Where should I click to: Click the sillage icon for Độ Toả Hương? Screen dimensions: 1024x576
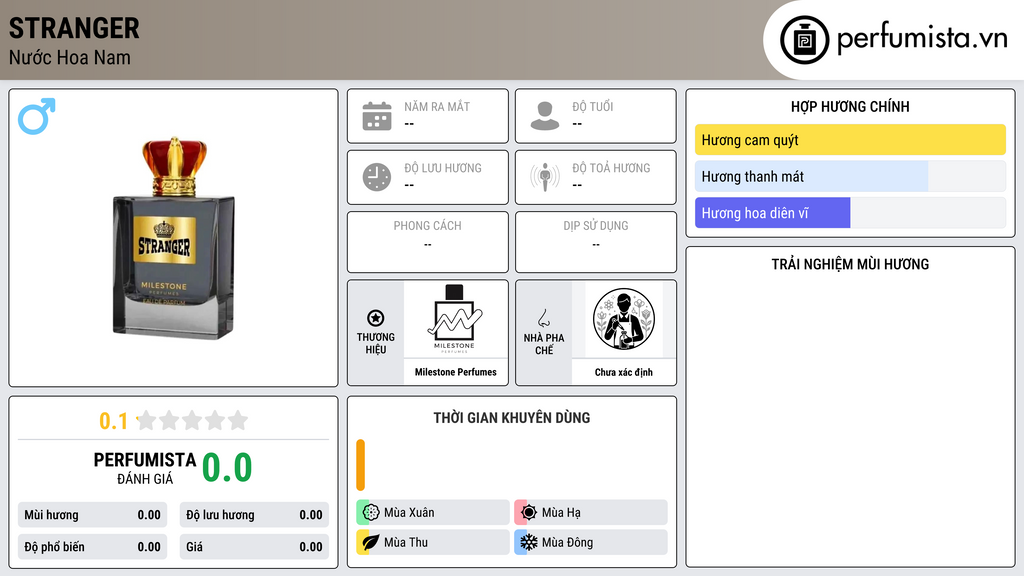(x=545, y=177)
